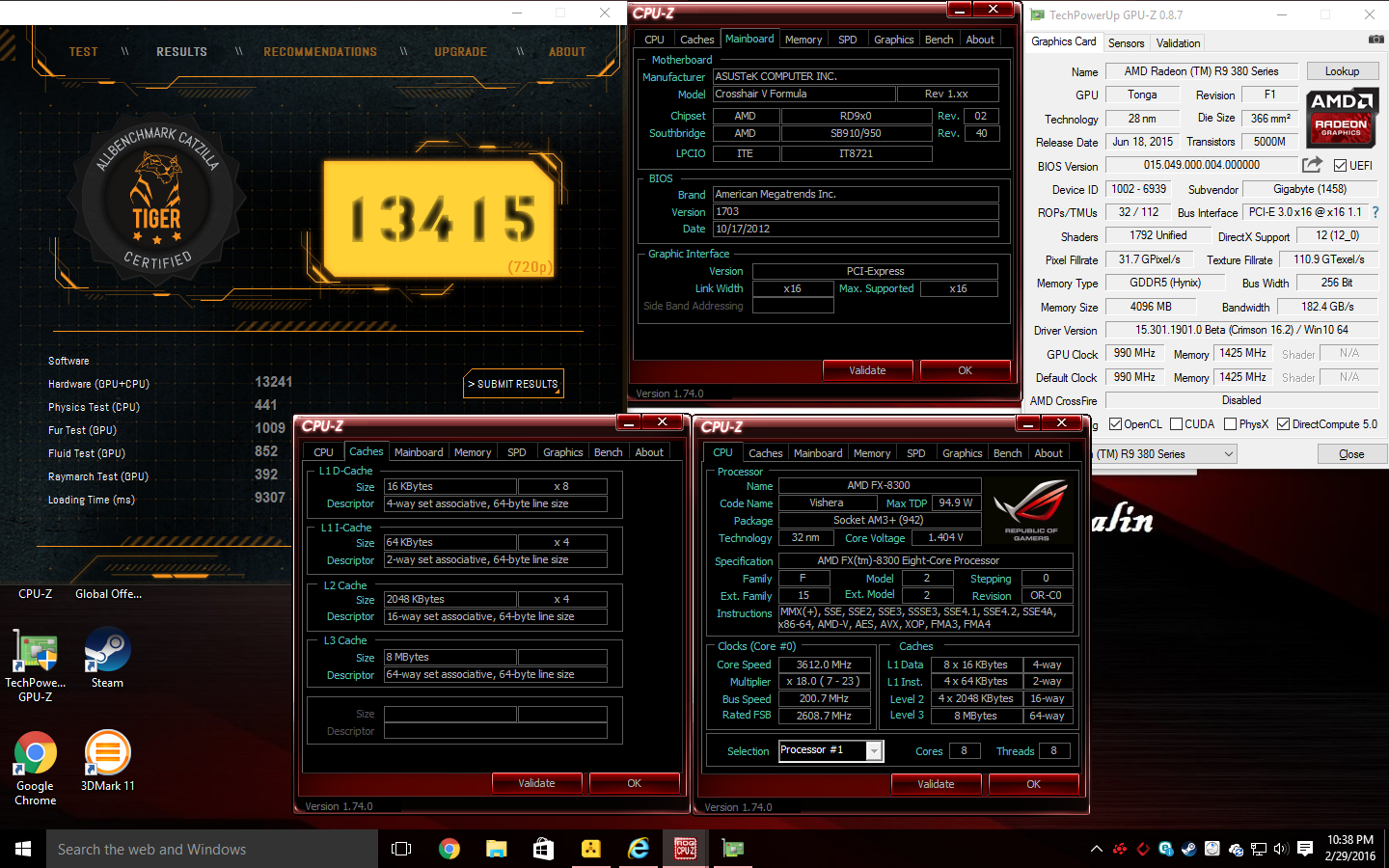The height and width of the screenshot is (868, 1389).
Task: Click the Chrome icon in the taskbar
Action: click(449, 849)
